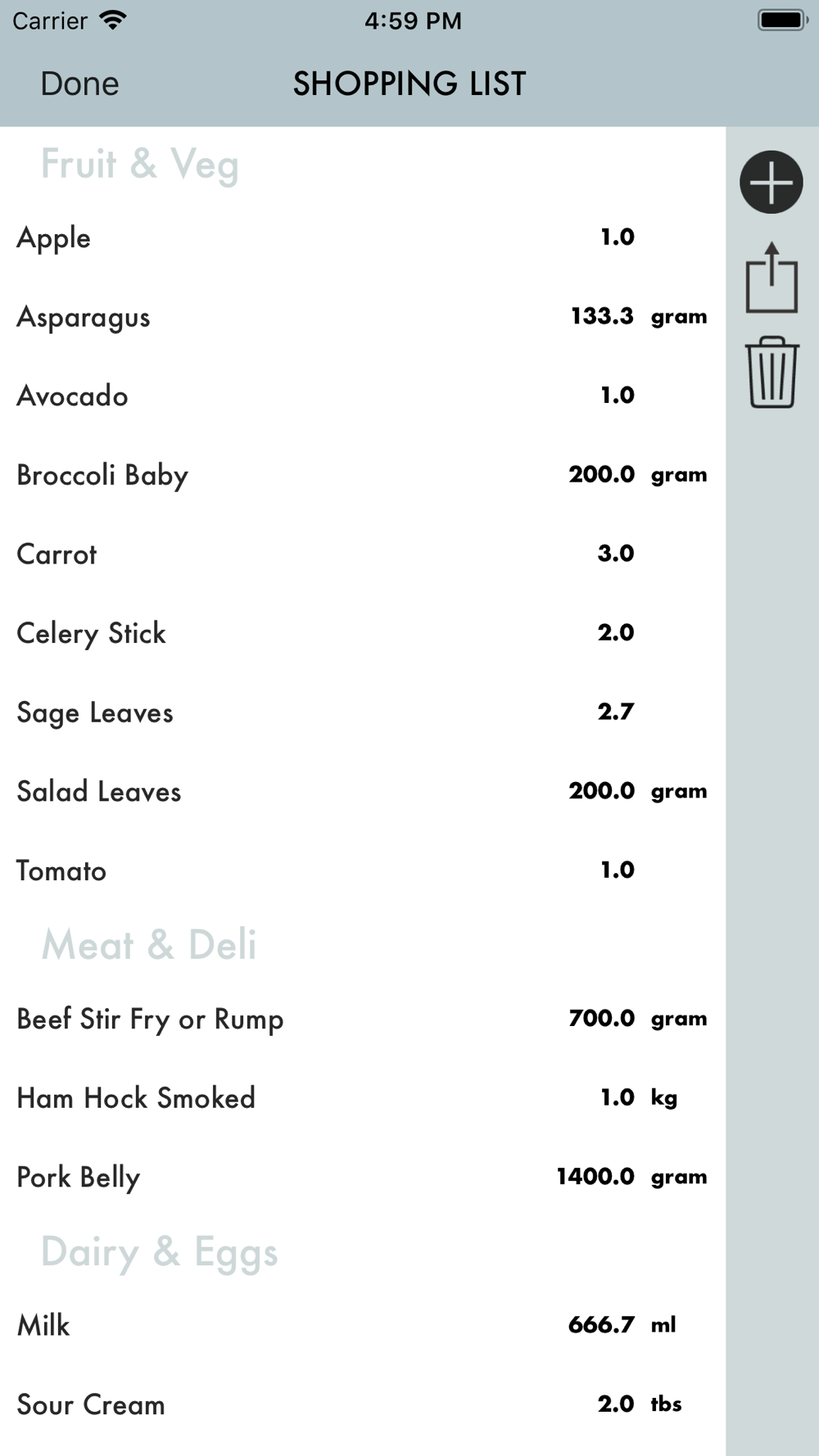The width and height of the screenshot is (819, 1456).
Task: Select Avocado in the list
Action: 362,396
